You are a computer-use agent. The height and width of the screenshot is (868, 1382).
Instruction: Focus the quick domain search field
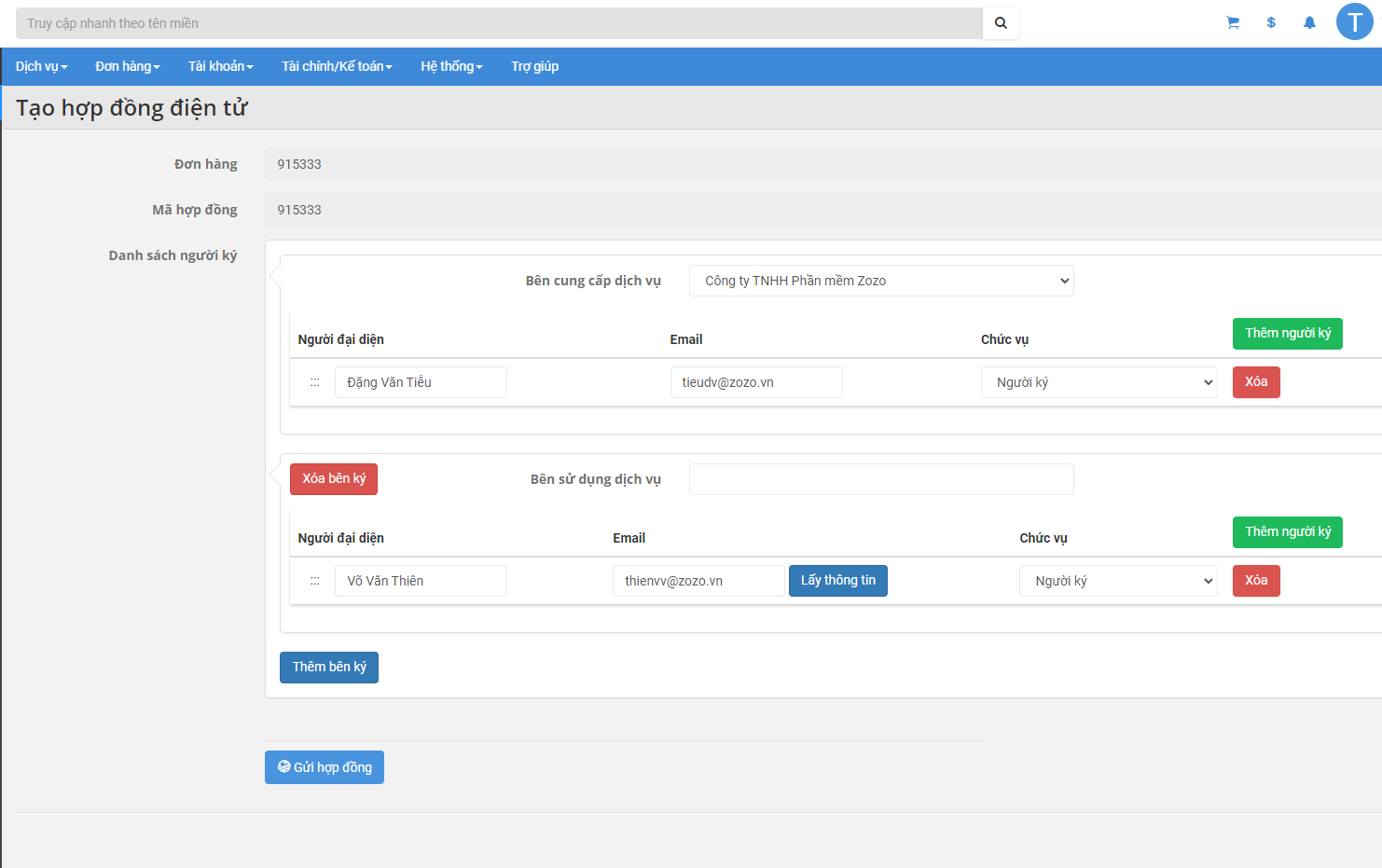coord(499,23)
